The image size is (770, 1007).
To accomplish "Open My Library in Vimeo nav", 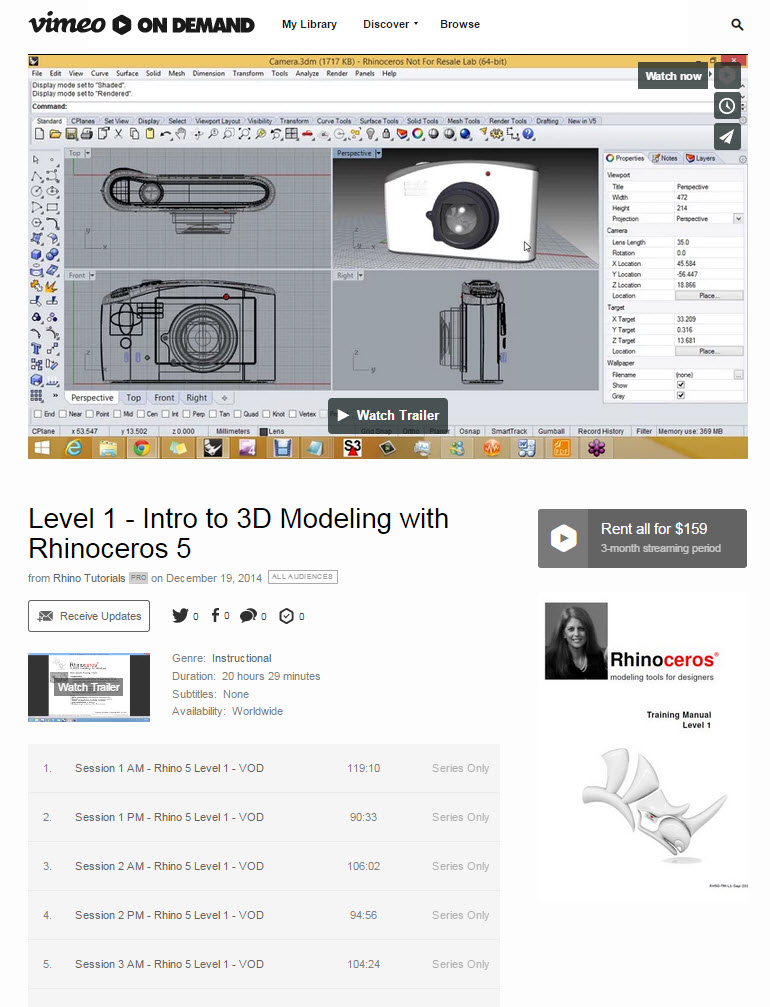I will [x=309, y=24].
